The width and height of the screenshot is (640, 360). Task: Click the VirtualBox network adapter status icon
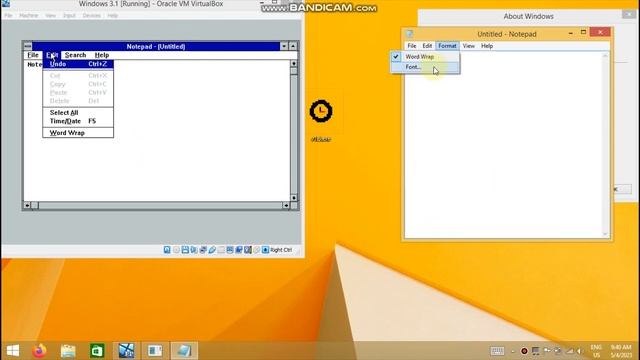click(x=203, y=250)
